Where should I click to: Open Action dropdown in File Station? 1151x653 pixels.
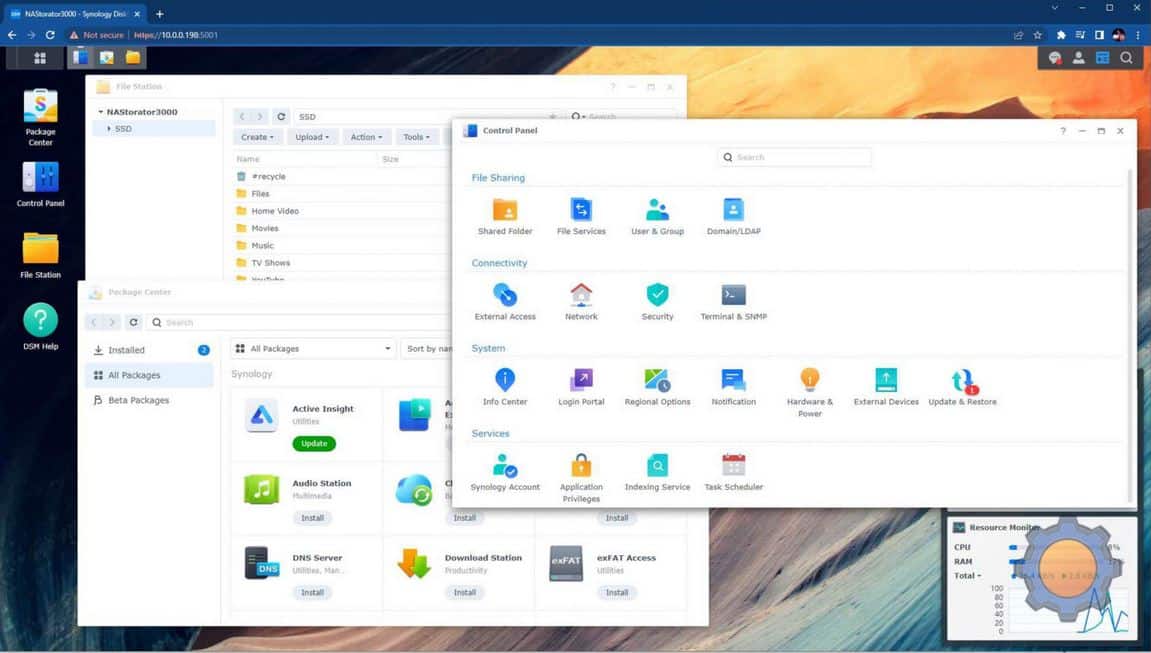click(x=366, y=137)
